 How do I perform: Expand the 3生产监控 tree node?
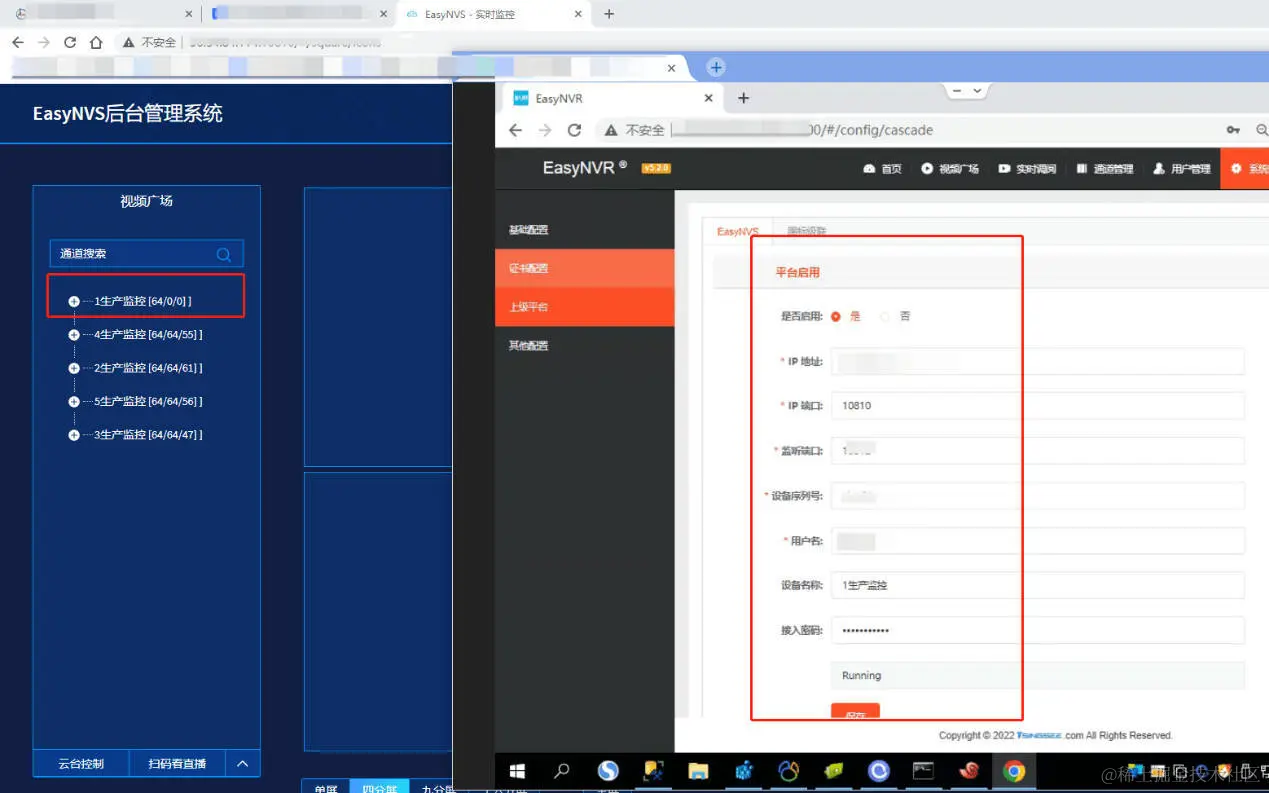pos(74,435)
